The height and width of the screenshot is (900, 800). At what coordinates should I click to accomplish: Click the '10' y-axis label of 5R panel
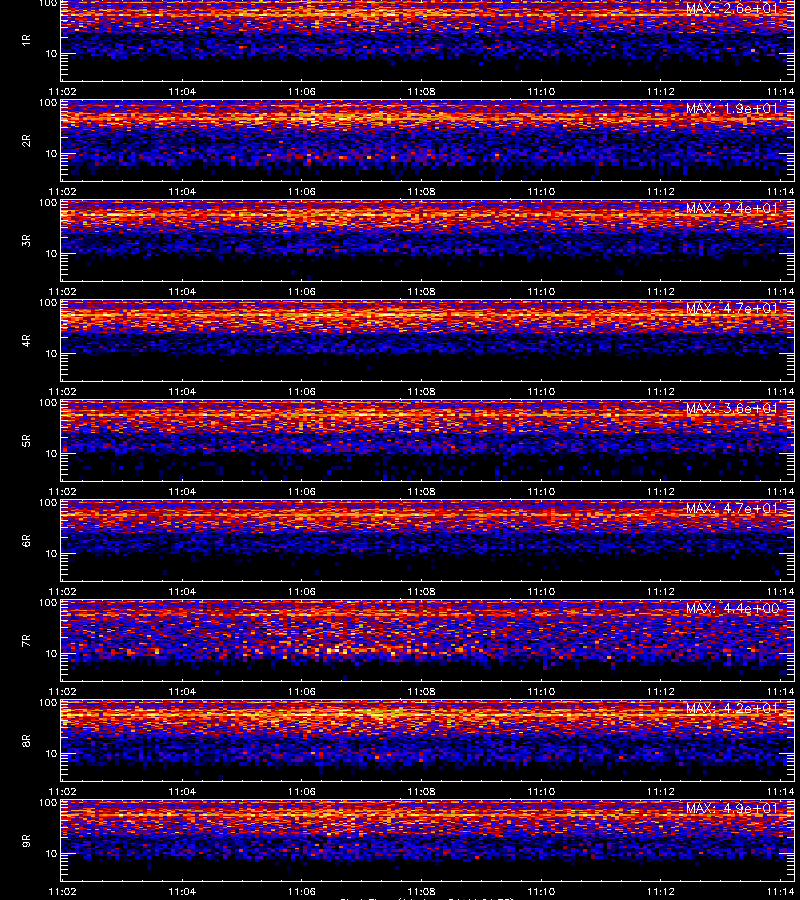pyautogui.click(x=52, y=454)
